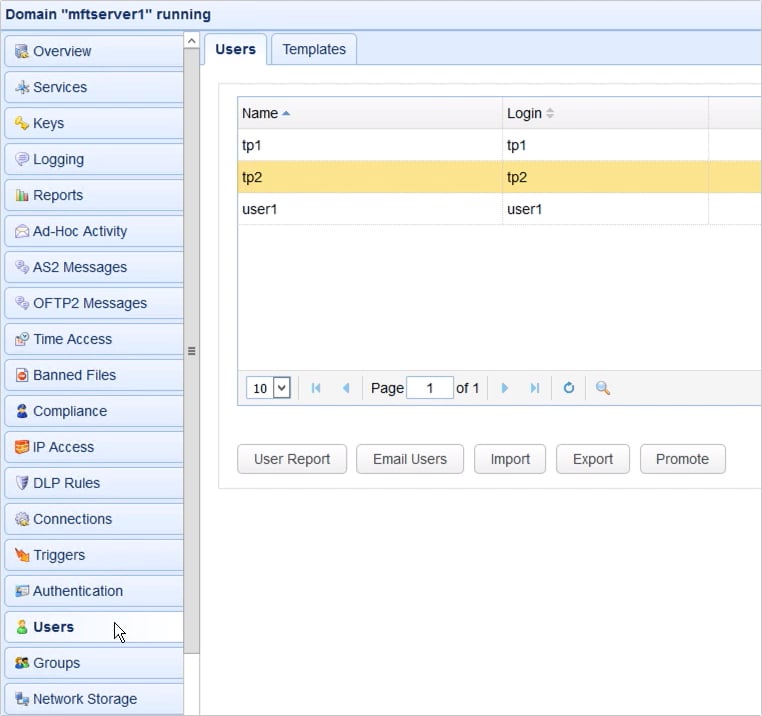Screen dimensions: 762x716
Task: Switch to the Templates tab
Action: point(314,49)
